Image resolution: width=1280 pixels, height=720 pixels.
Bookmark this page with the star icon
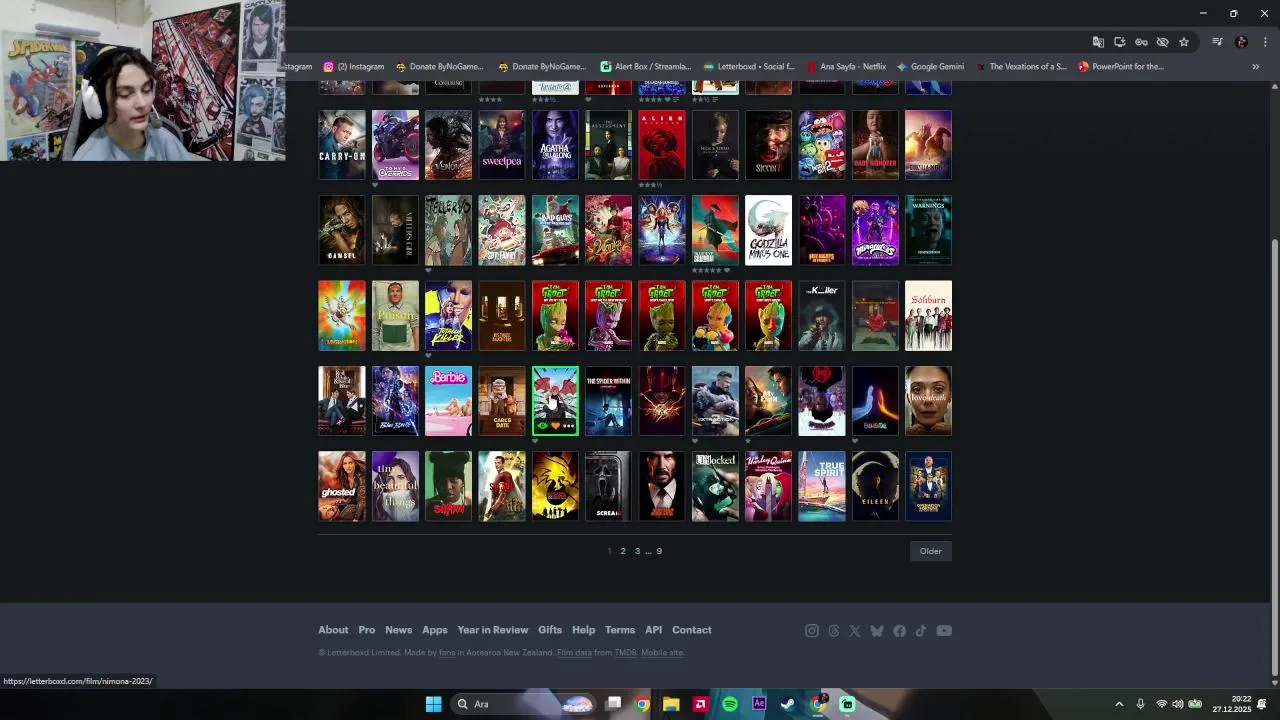coord(1184,42)
